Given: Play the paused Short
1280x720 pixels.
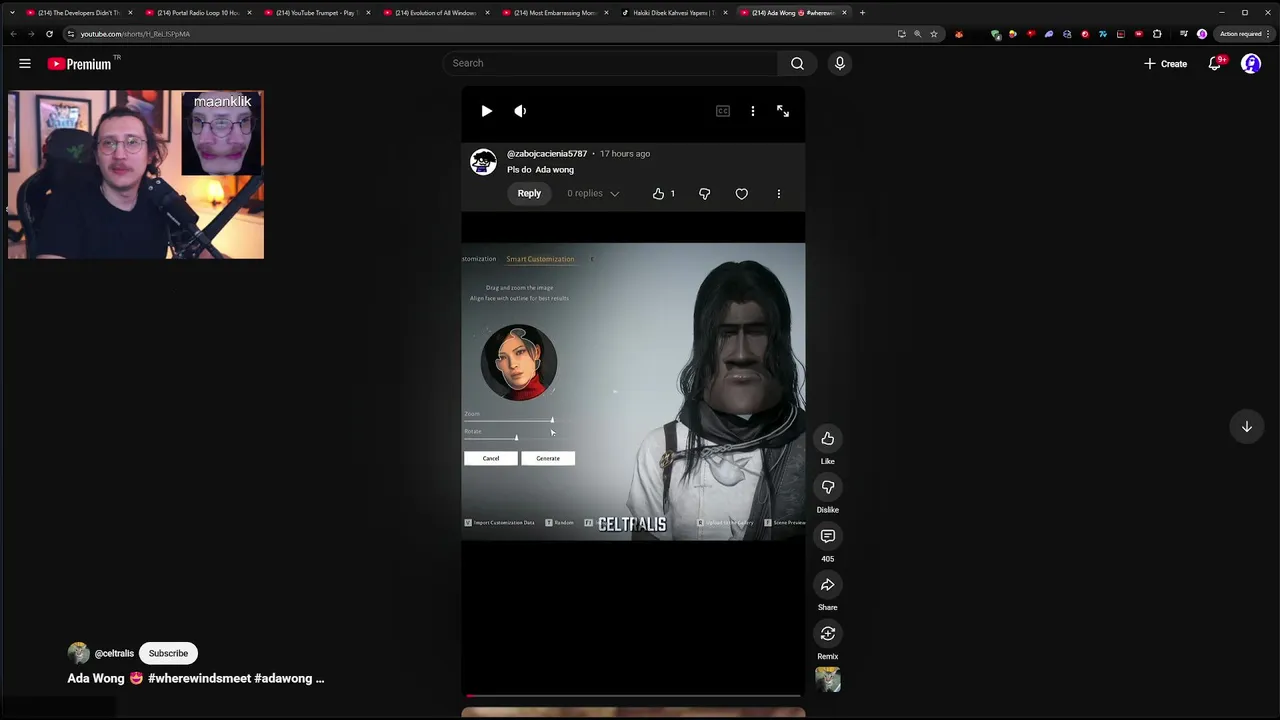Looking at the screenshot, I should click(x=486, y=111).
